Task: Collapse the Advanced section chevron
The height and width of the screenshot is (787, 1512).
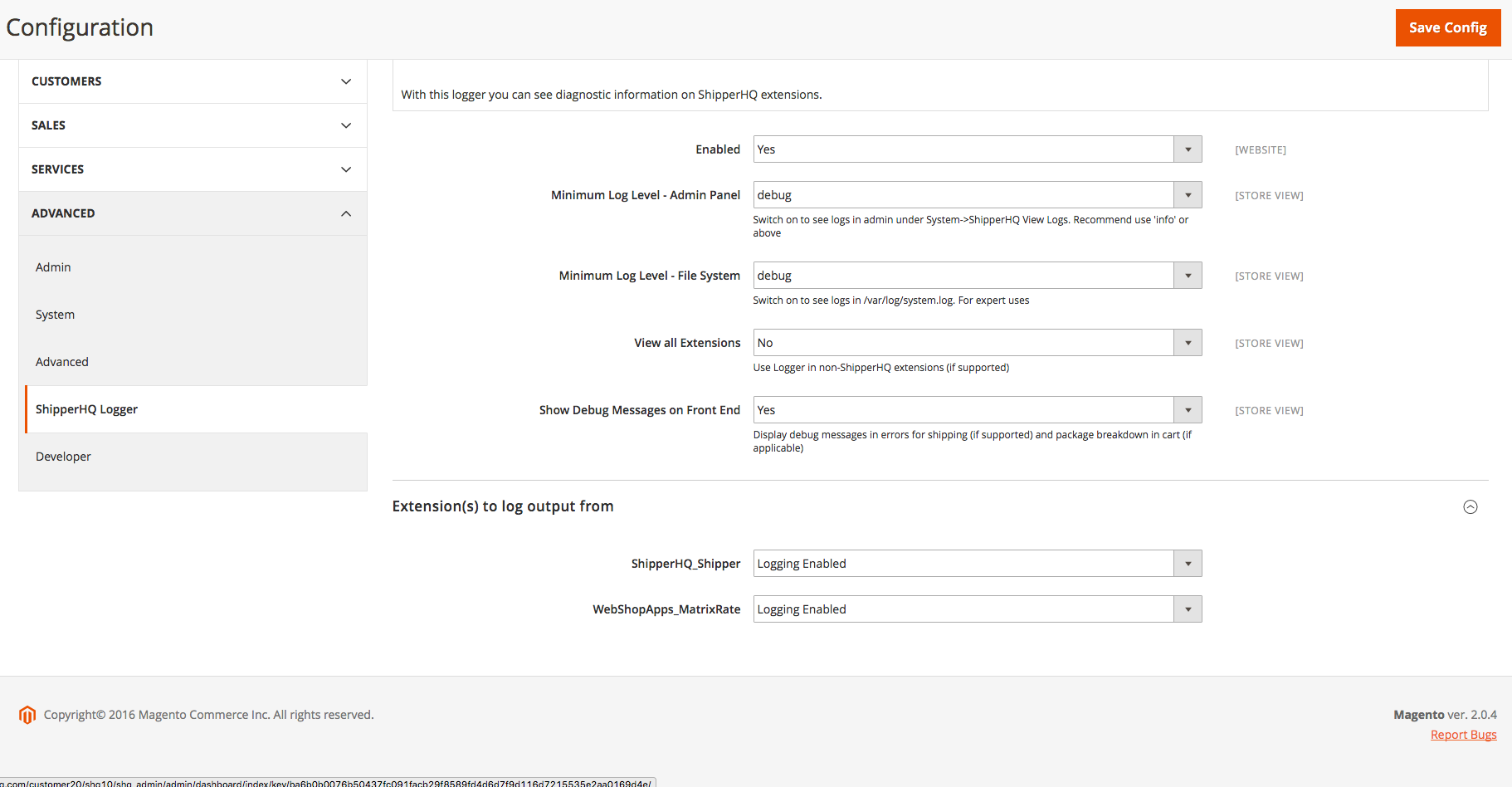Action: (x=346, y=213)
